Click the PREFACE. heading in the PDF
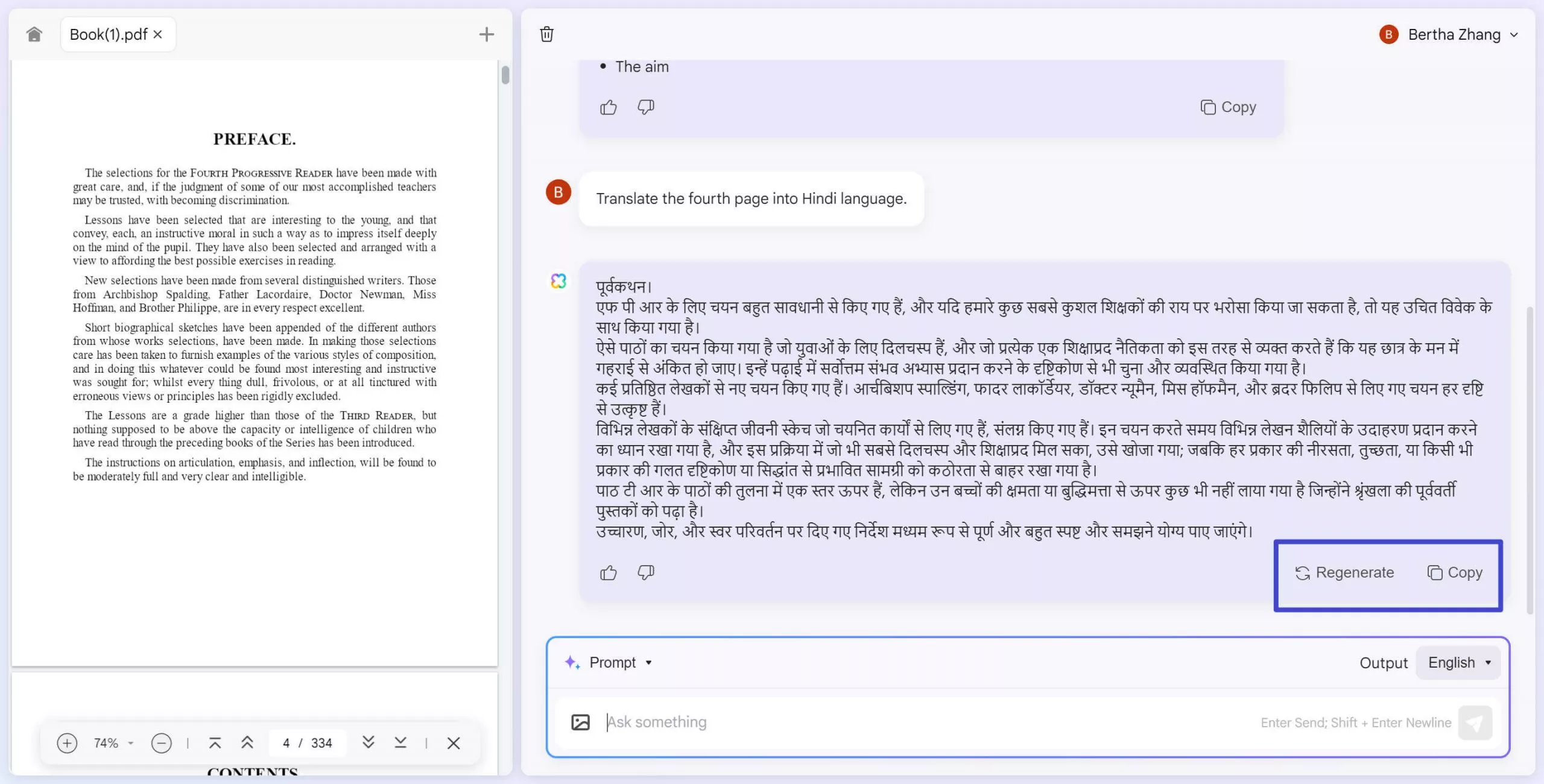 click(x=255, y=139)
